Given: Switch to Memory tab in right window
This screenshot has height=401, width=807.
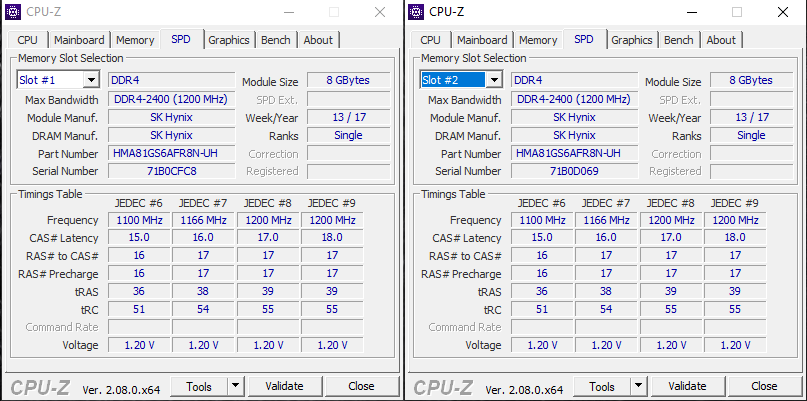Looking at the screenshot, I should pos(538,40).
